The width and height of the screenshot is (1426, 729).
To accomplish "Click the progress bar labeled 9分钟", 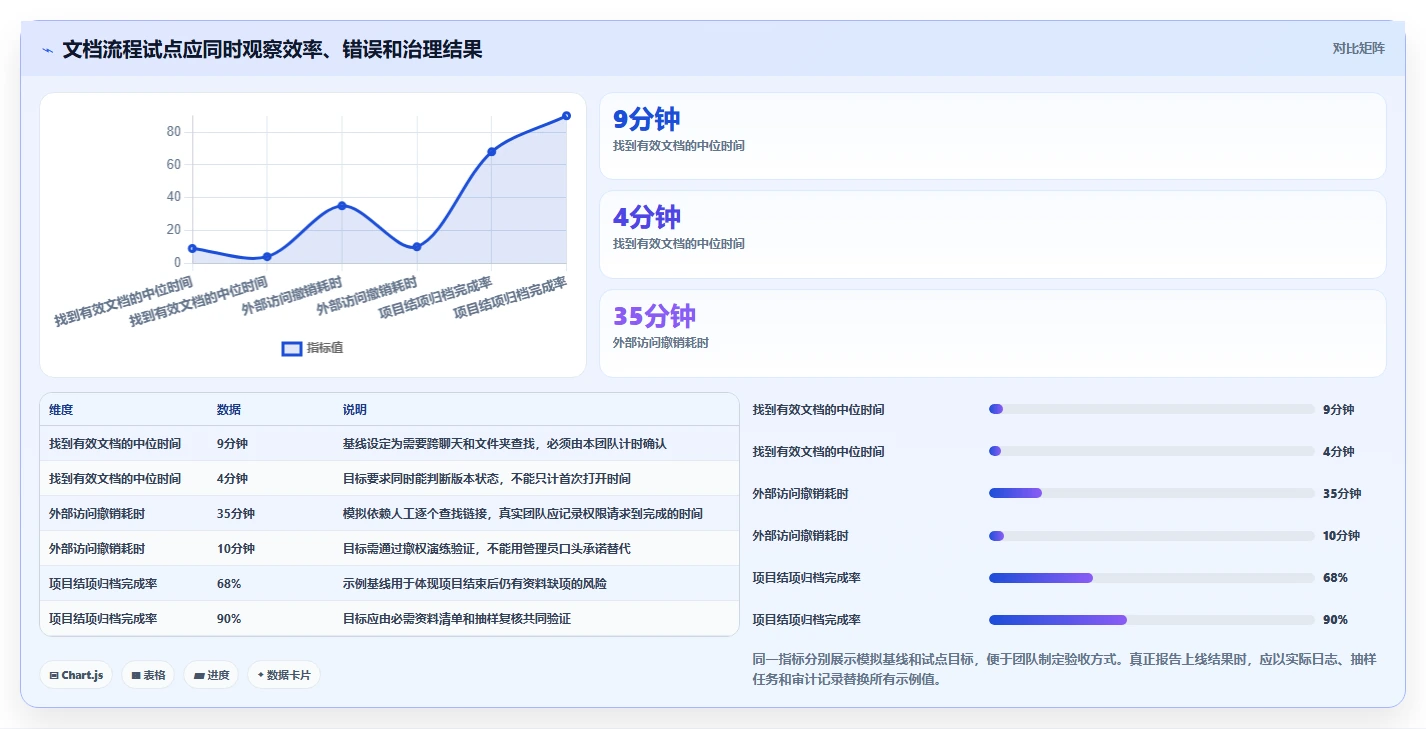I will tap(1151, 409).
